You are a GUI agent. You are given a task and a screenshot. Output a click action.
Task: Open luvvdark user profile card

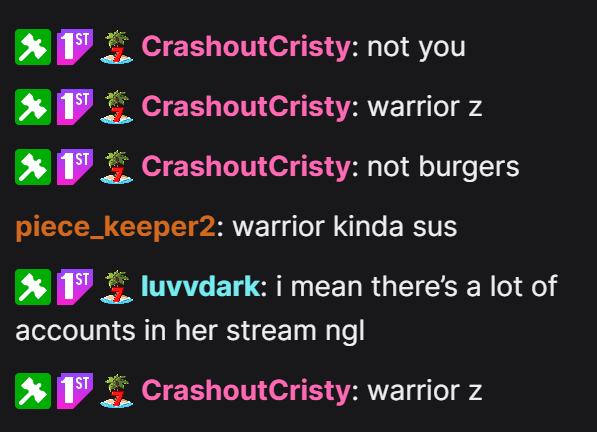[x=201, y=286]
